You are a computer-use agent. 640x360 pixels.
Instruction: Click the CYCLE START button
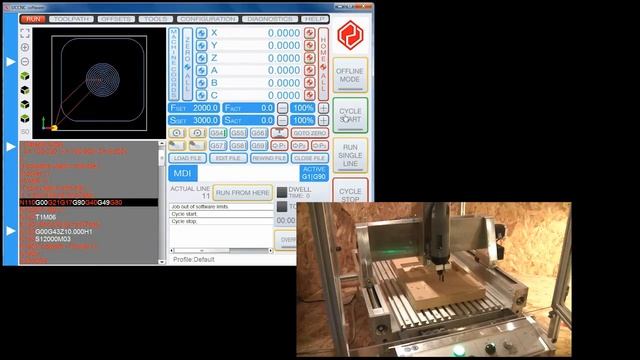pos(350,115)
